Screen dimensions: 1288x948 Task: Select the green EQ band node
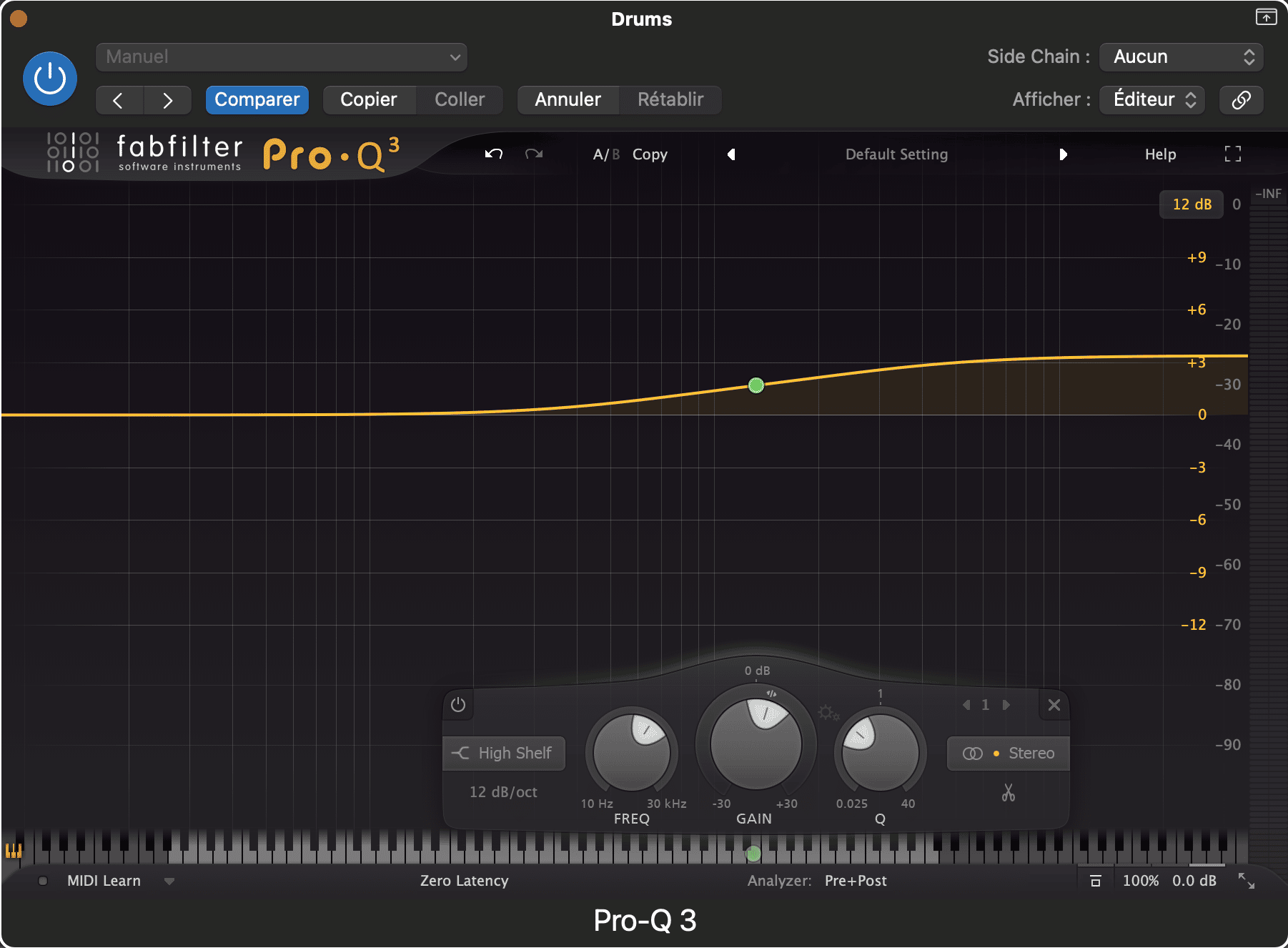tap(756, 385)
